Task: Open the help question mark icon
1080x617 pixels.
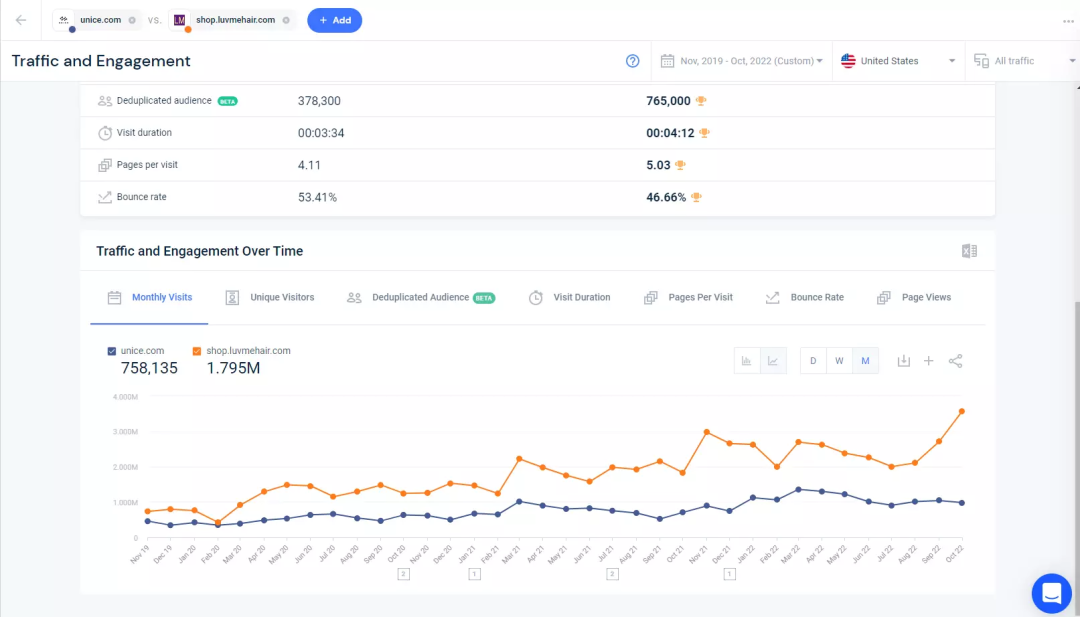Action: (632, 61)
